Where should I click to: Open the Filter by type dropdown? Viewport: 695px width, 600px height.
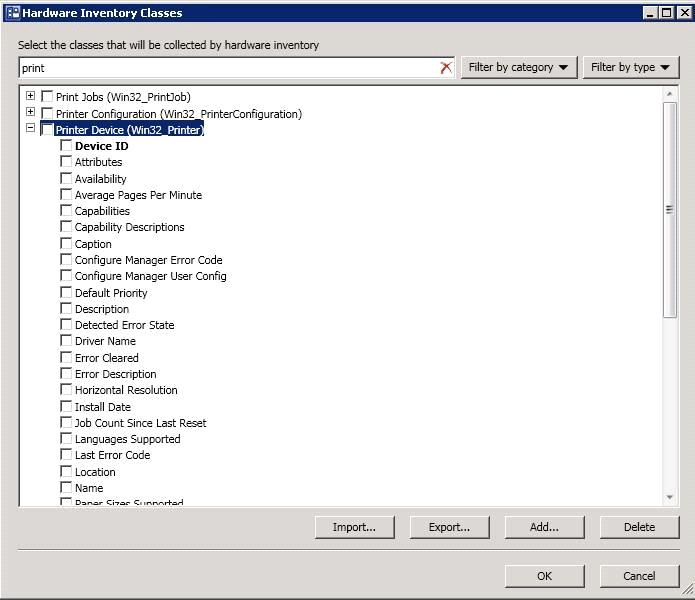tap(631, 67)
